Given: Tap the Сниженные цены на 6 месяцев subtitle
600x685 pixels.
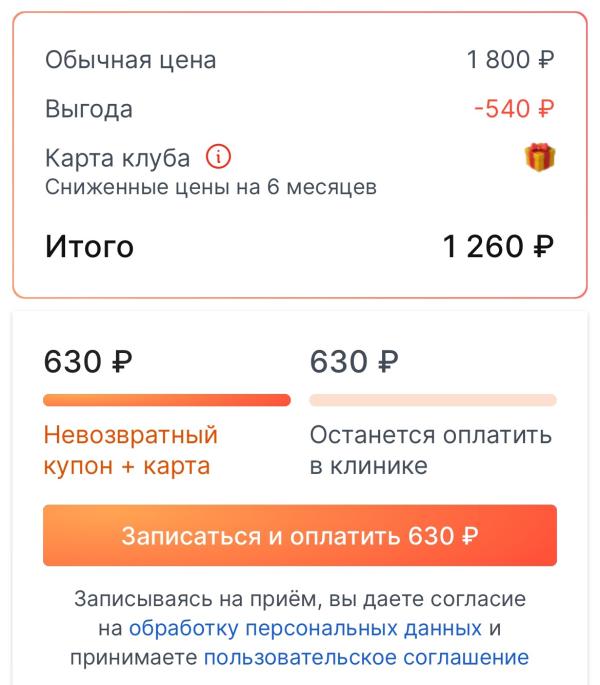Looking at the screenshot, I should pos(210,187).
